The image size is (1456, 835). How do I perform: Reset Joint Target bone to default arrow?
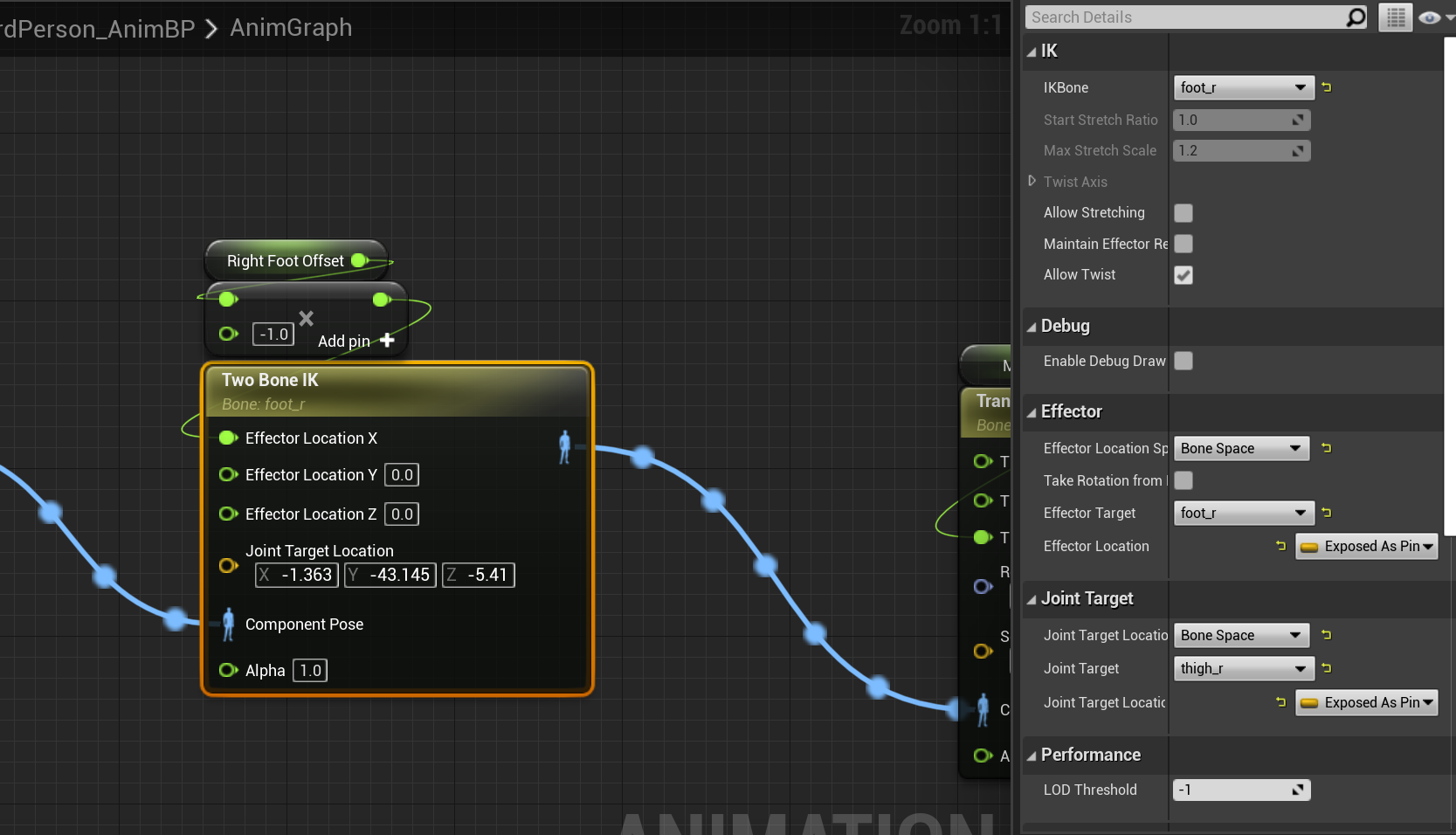1327,668
